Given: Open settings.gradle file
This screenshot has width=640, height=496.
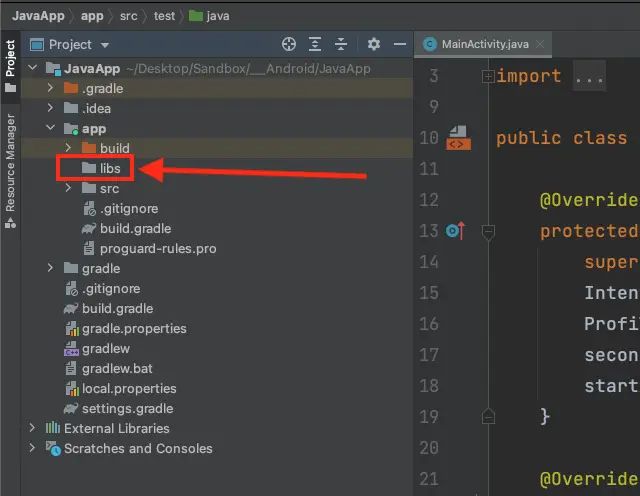Looking at the screenshot, I should point(118,409).
